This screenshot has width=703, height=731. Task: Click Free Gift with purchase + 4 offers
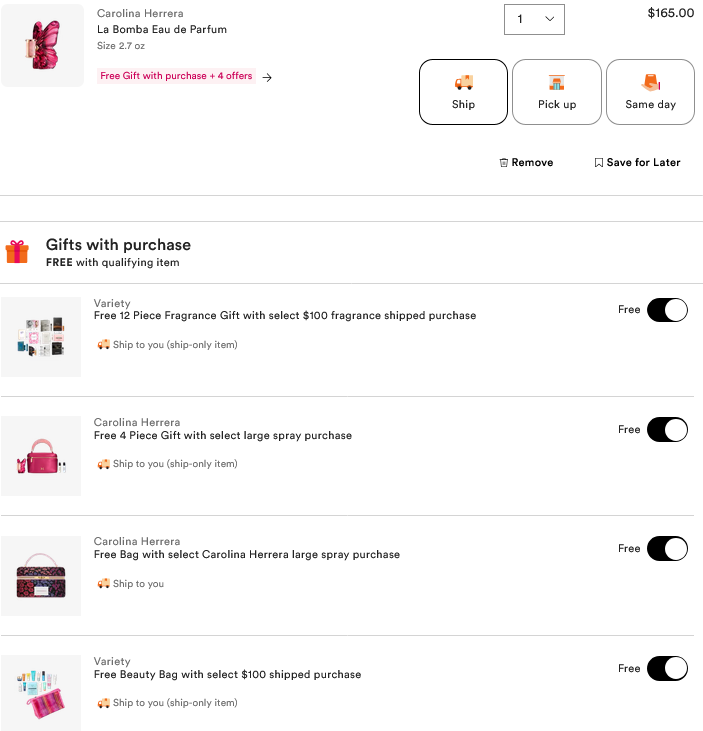click(x=176, y=76)
